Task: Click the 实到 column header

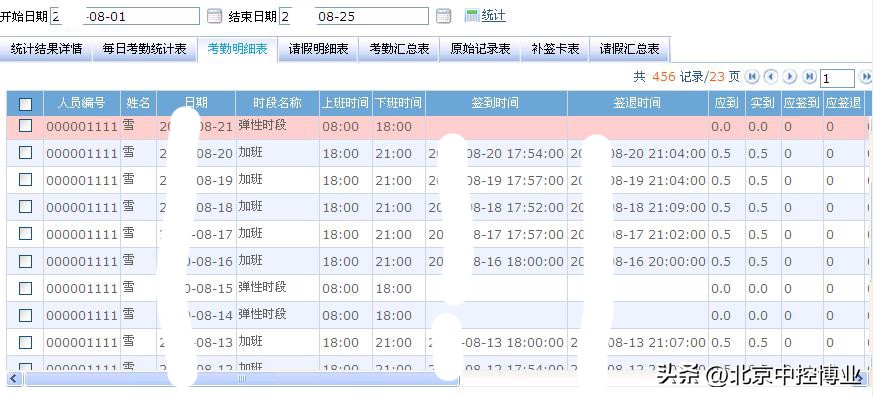Action: (762, 103)
